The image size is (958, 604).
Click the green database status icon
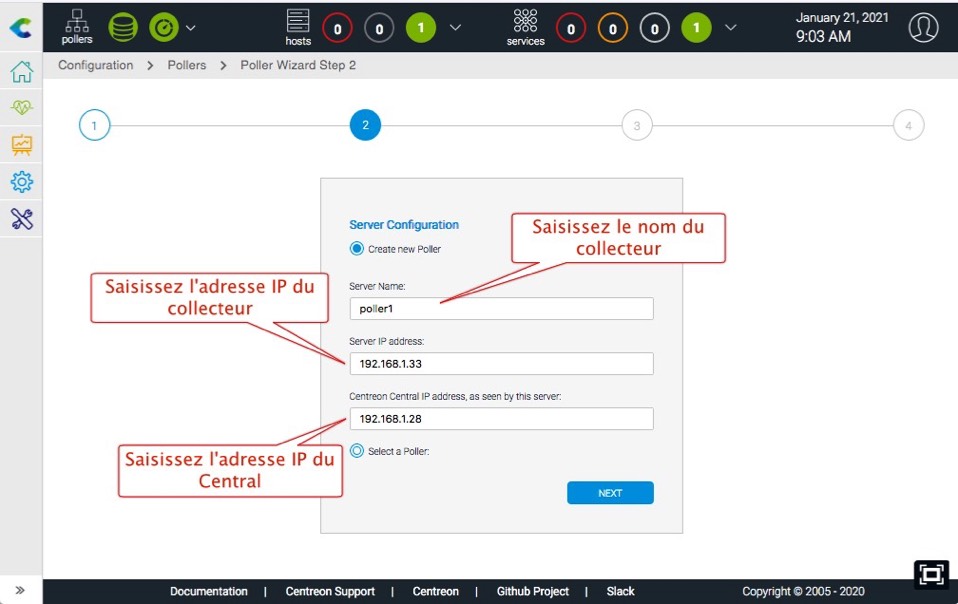coord(122,28)
